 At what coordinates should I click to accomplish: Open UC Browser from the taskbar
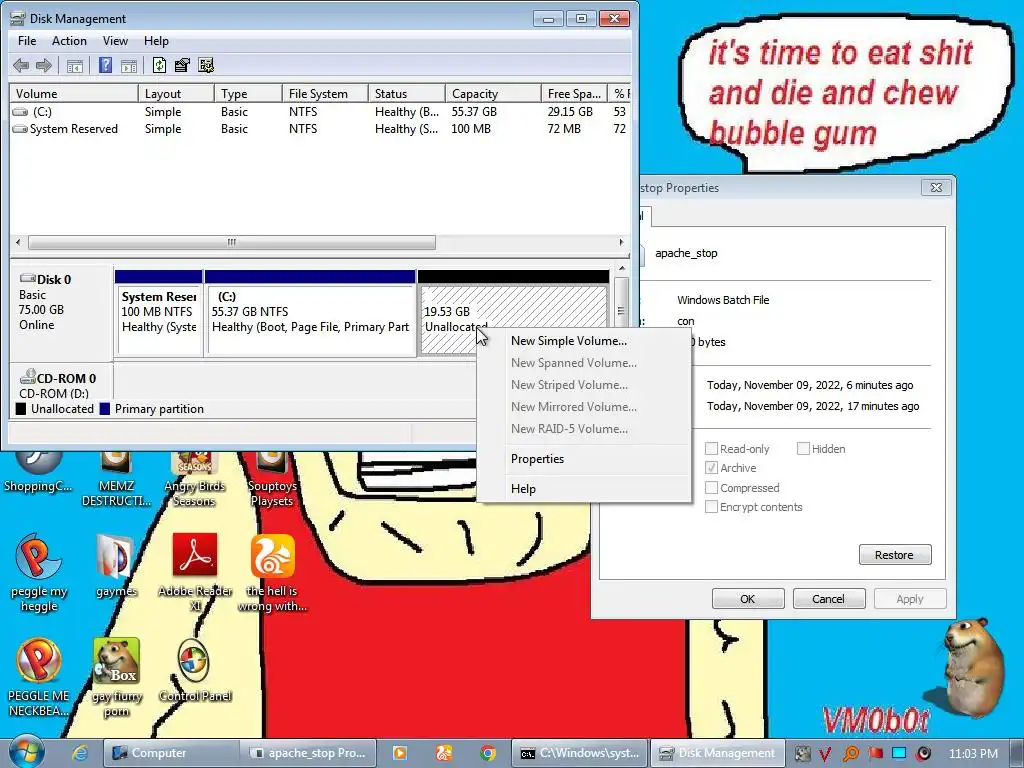(444, 753)
